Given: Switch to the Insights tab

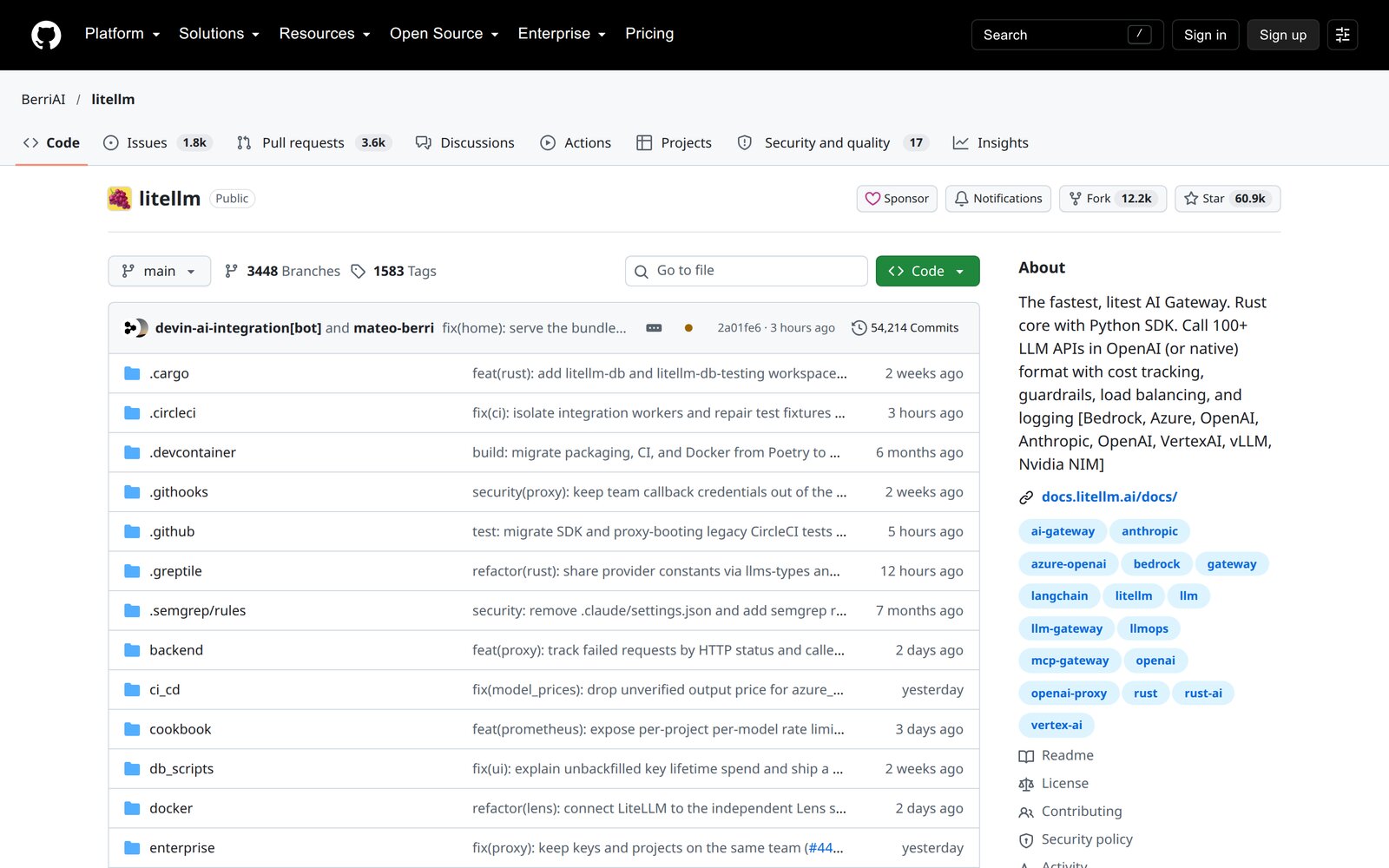Looking at the screenshot, I should (x=991, y=143).
